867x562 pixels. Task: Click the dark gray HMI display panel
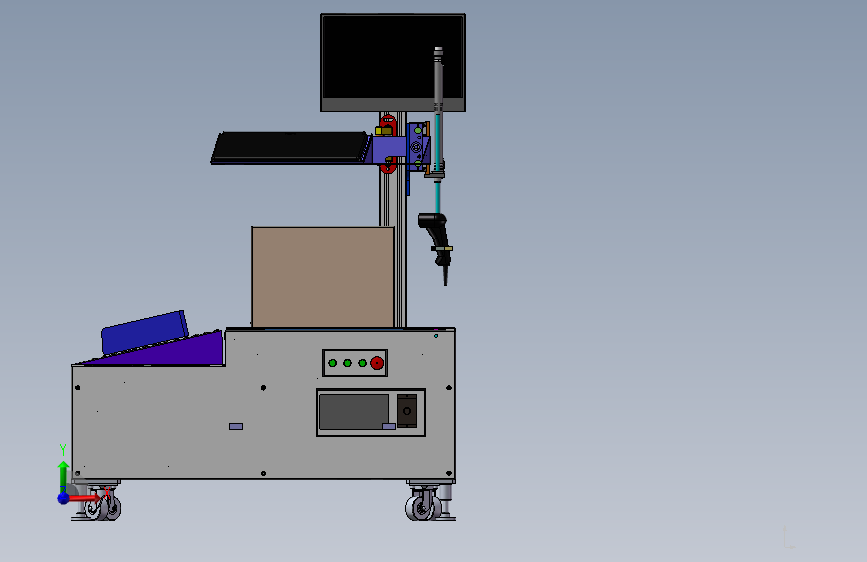pyautogui.click(x=354, y=412)
